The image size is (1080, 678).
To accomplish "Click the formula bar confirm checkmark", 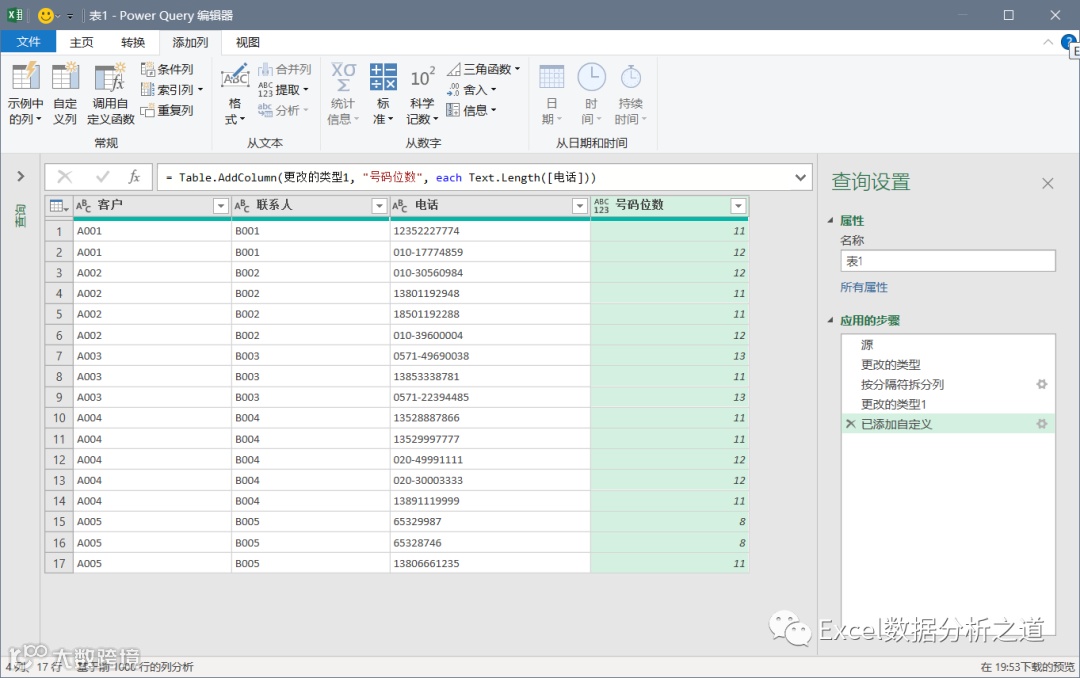I will pyautogui.click(x=103, y=177).
